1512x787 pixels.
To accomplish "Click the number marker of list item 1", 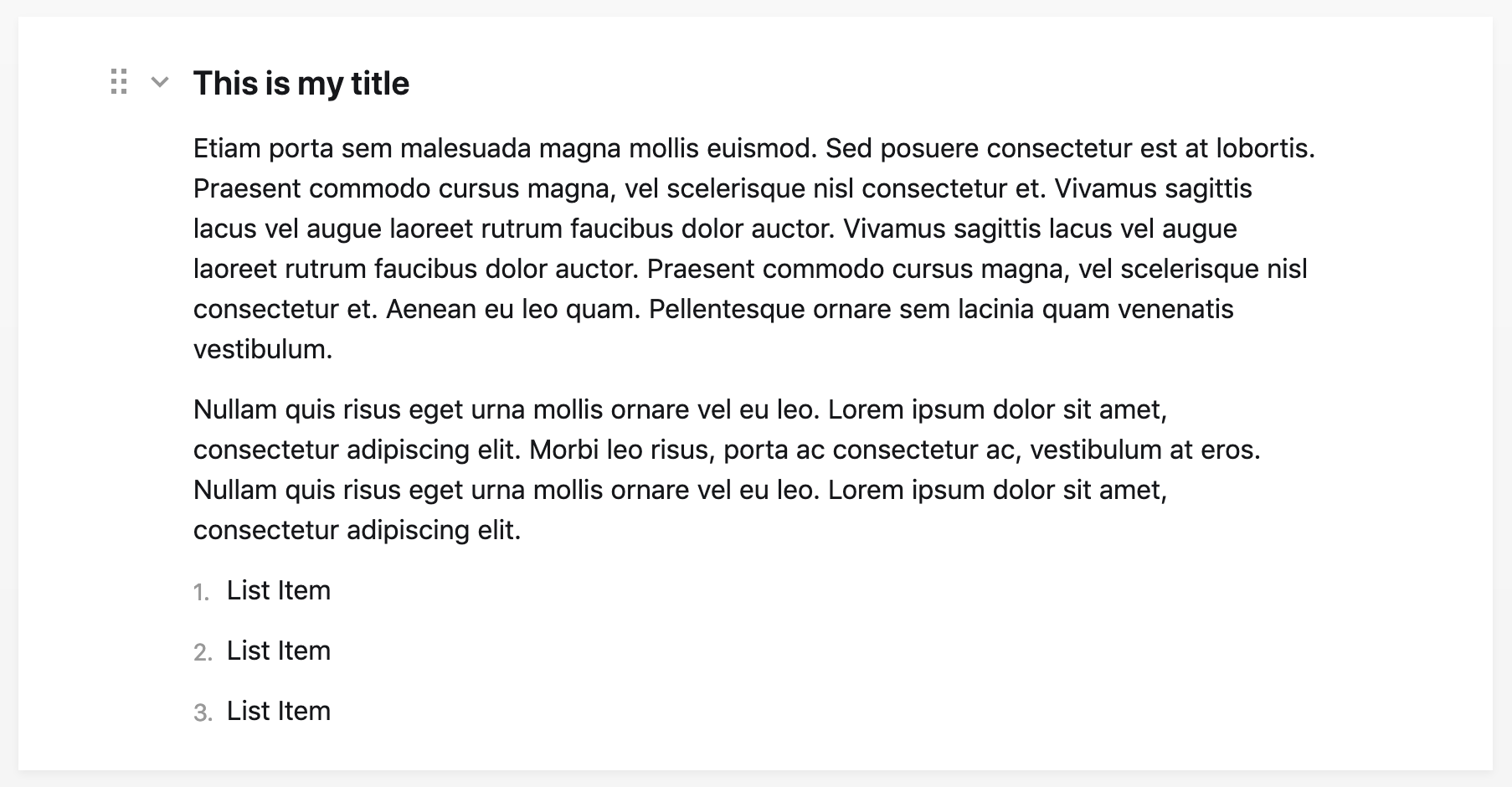I will tap(202, 591).
